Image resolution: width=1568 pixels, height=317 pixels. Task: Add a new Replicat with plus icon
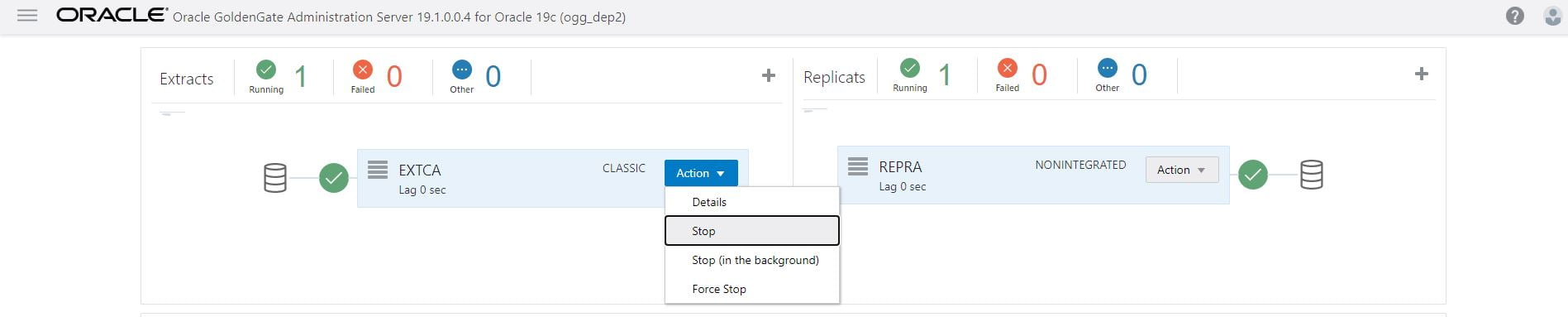point(1422,74)
